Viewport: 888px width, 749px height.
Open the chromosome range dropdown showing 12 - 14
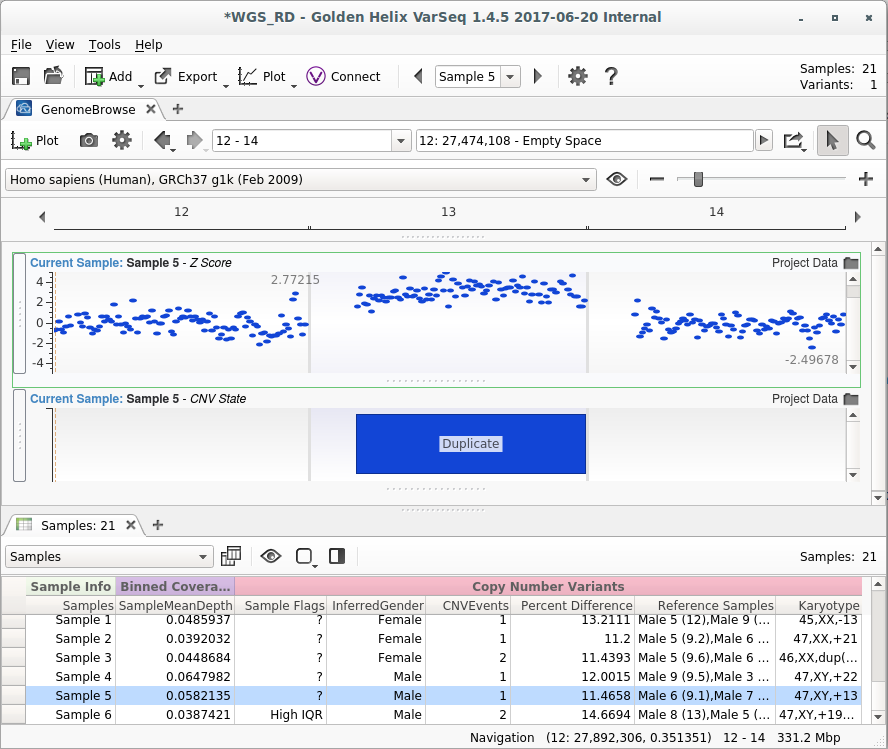[400, 140]
